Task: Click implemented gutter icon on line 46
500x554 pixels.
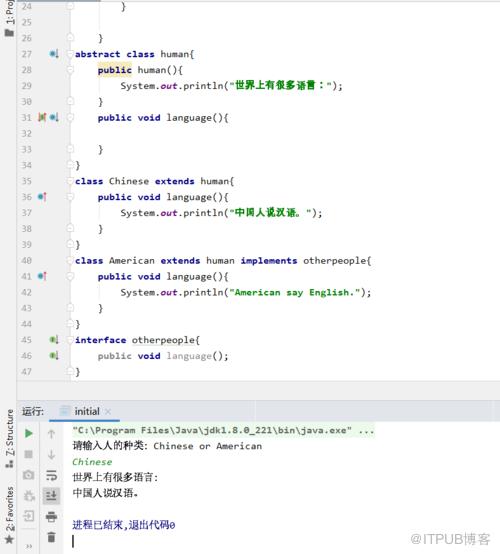Action: point(54,355)
